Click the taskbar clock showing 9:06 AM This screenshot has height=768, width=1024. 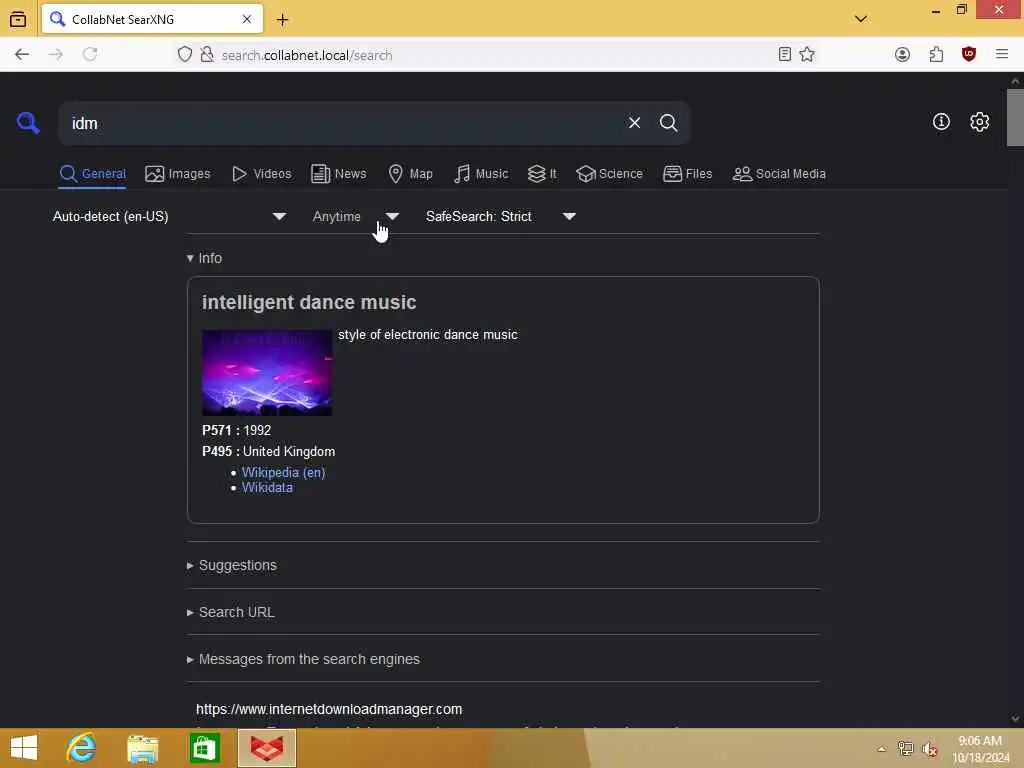coord(980,748)
